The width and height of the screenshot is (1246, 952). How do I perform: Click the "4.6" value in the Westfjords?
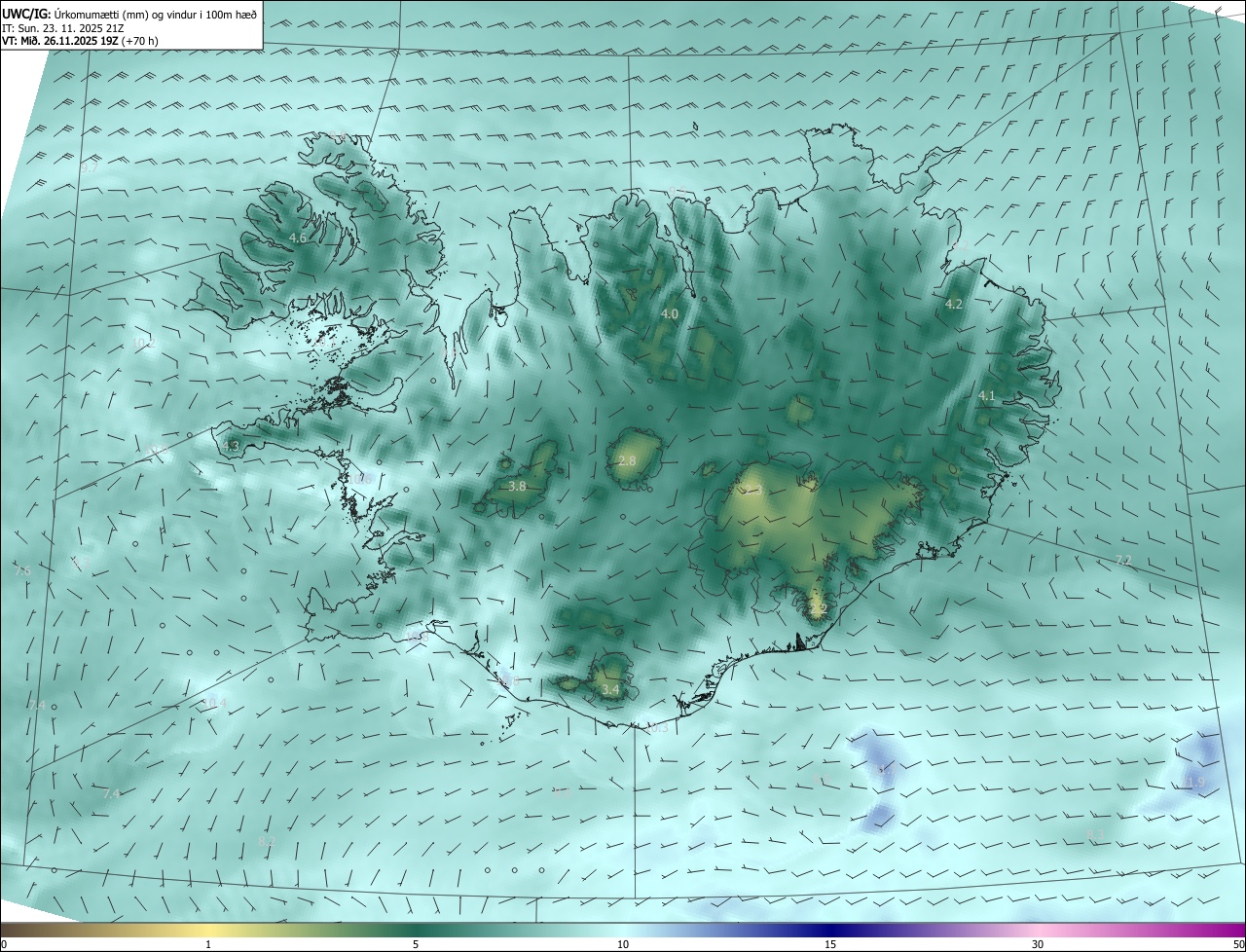pyautogui.click(x=298, y=238)
